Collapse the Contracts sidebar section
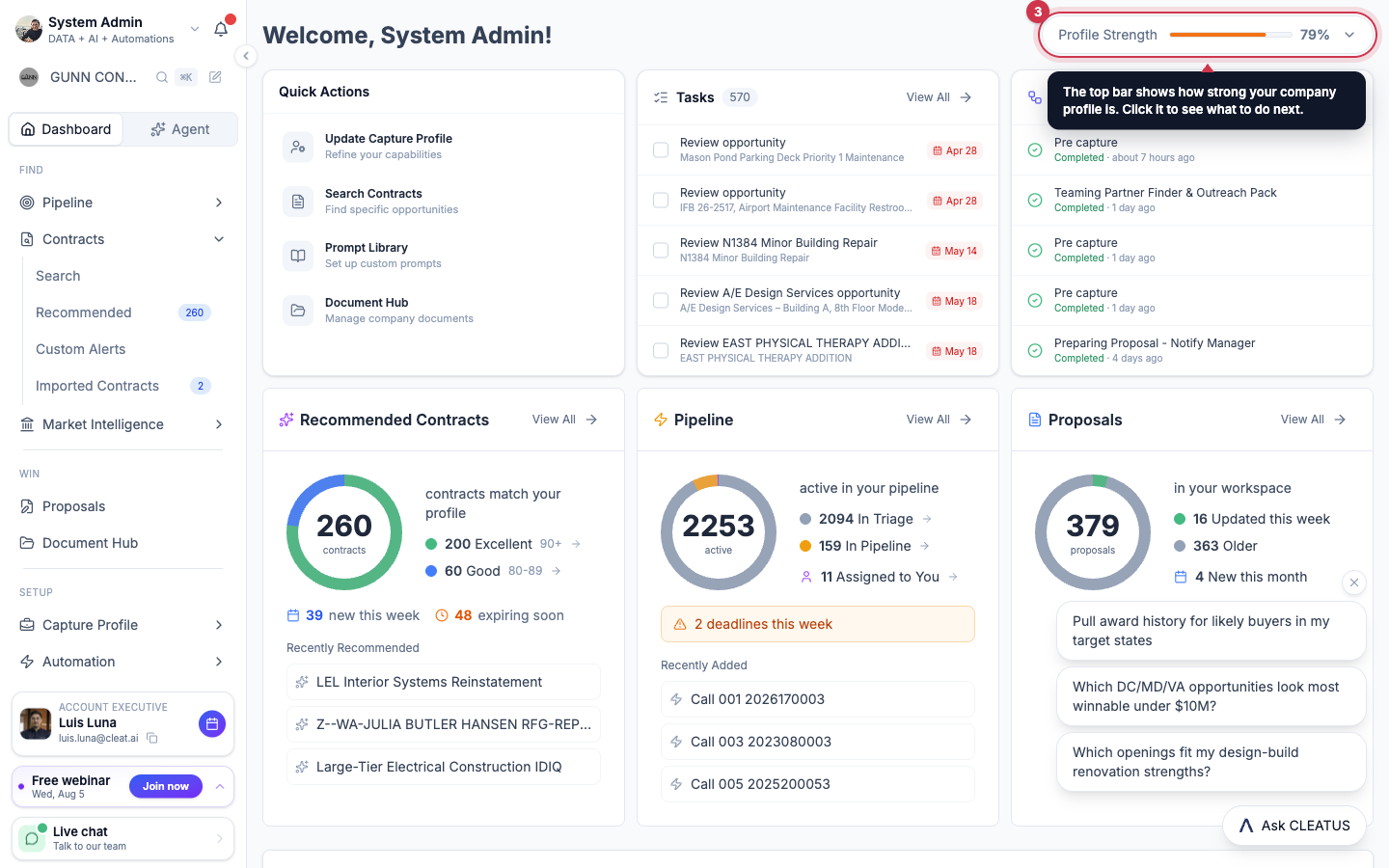This screenshot has width=1389, height=868. click(219, 239)
